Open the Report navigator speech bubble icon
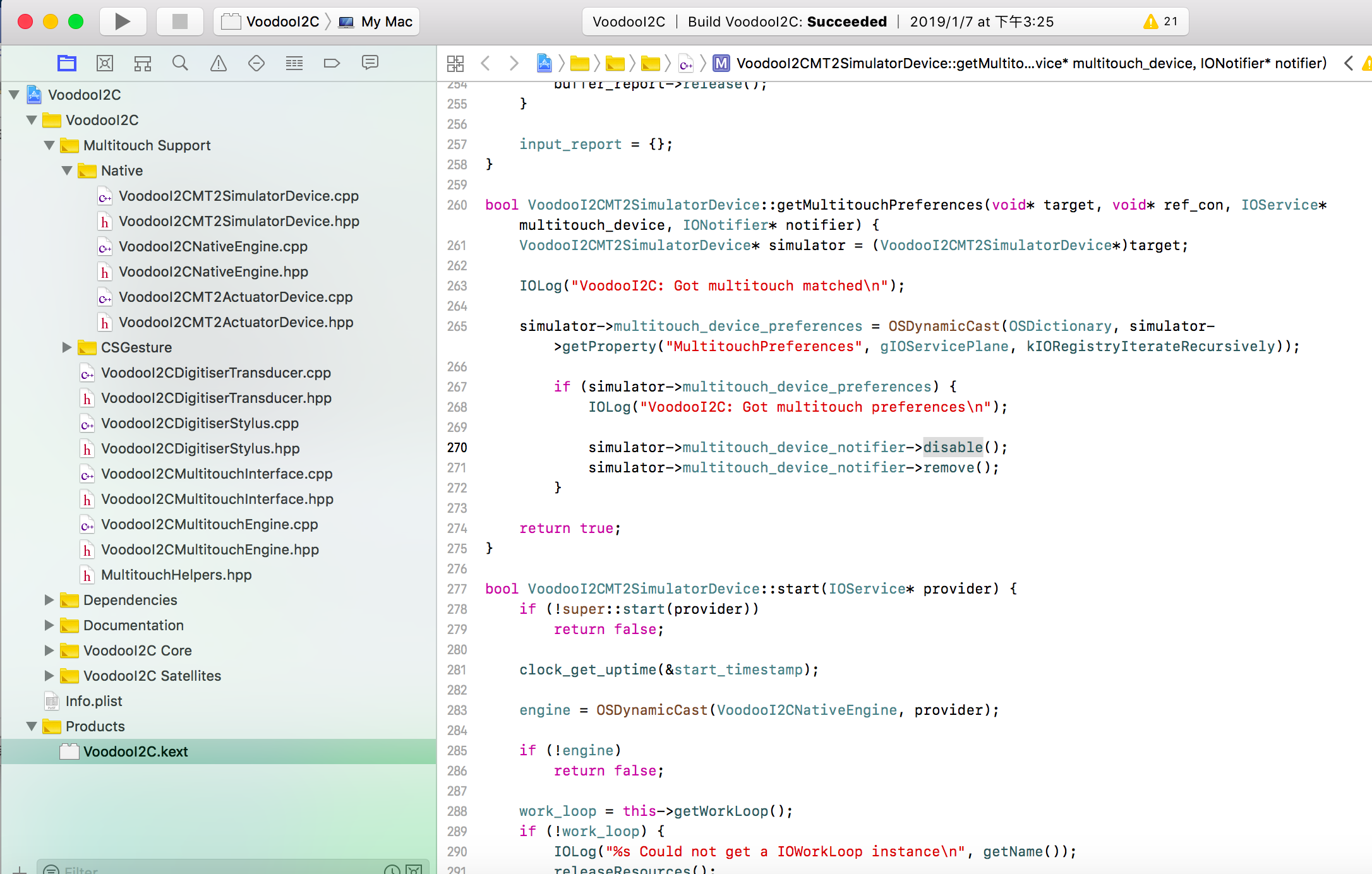The width and height of the screenshot is (1372, 874). click(370, 63)
